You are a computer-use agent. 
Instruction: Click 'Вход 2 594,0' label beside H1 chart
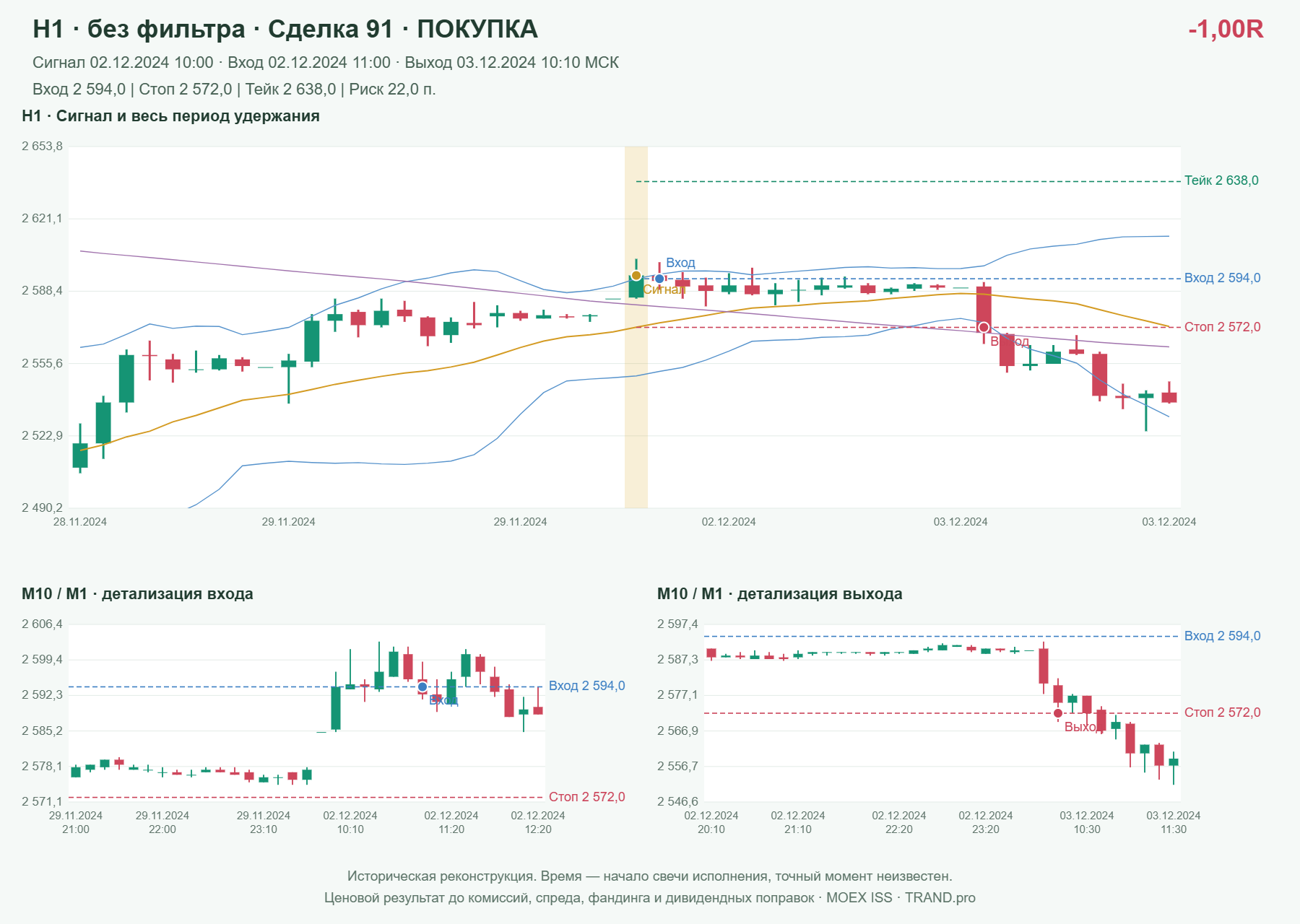tap(1222, 278)
